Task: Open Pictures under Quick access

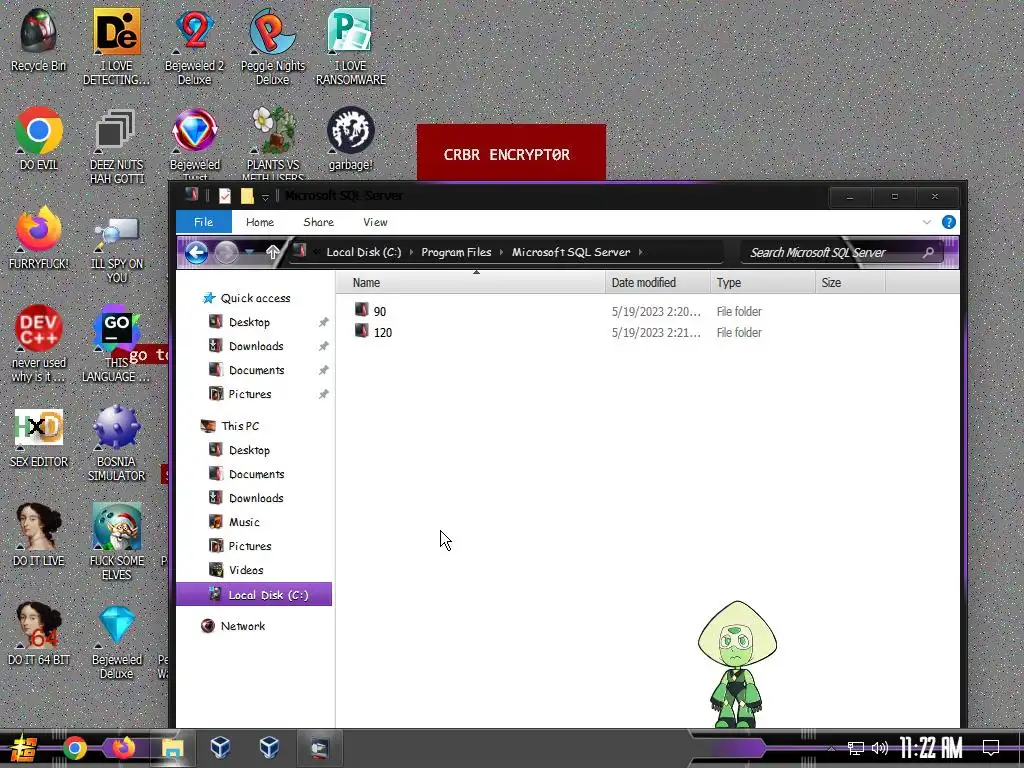Action: pos(249,394)
